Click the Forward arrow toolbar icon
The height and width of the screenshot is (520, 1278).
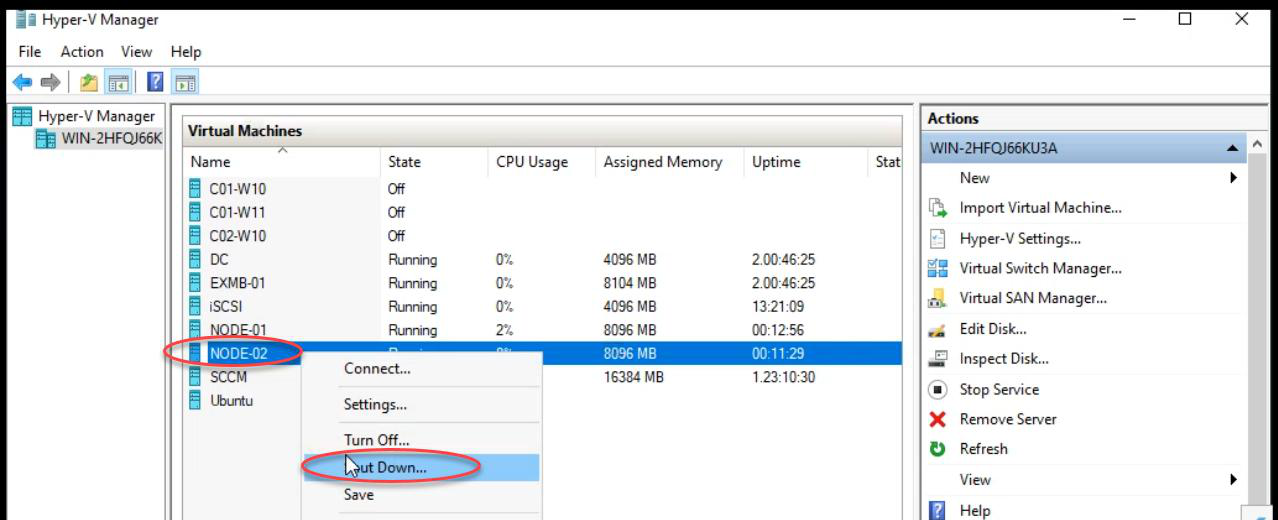[x=50, y=82]
